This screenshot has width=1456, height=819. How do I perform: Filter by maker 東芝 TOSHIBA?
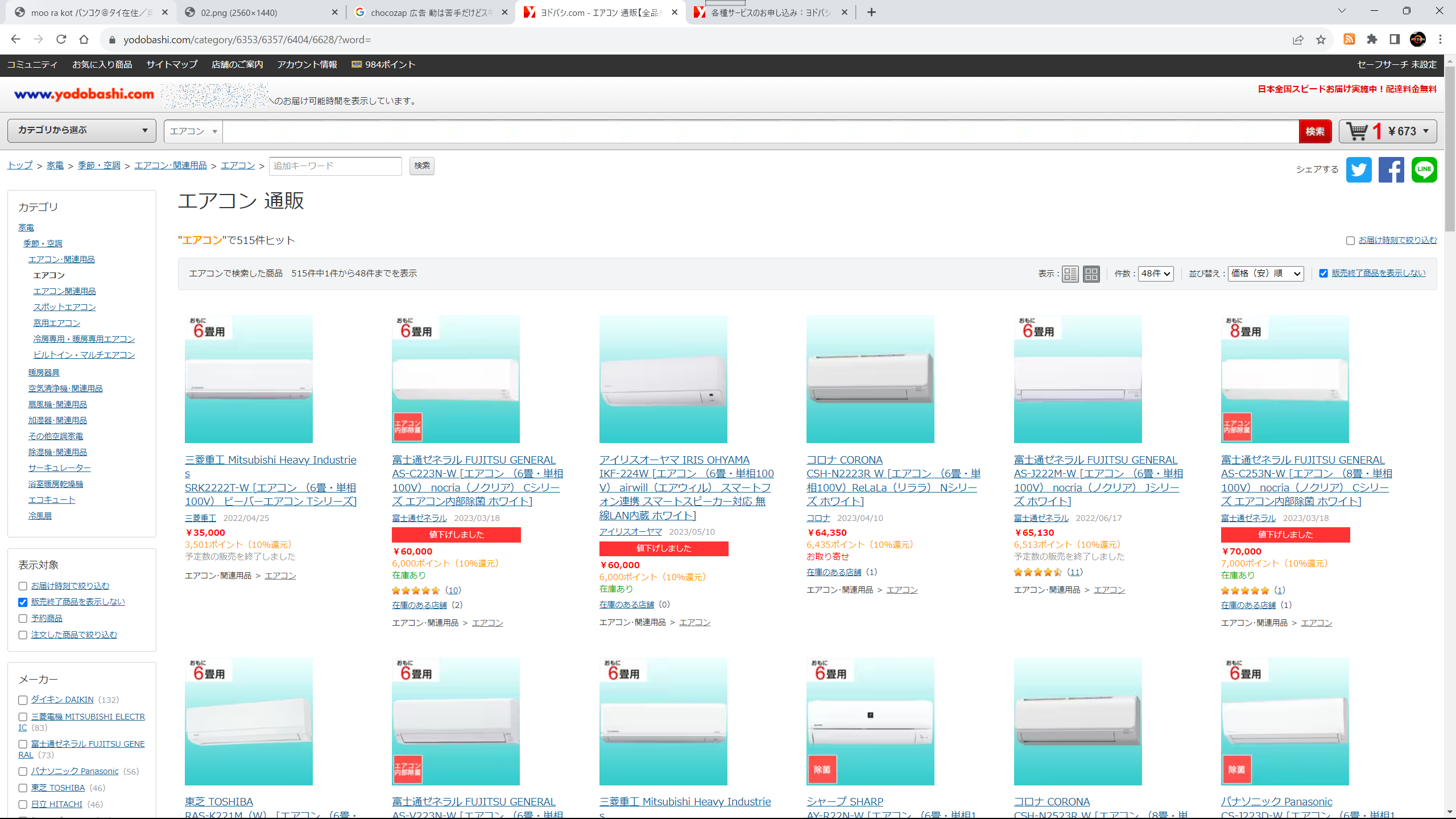click(x=23, y=788)
